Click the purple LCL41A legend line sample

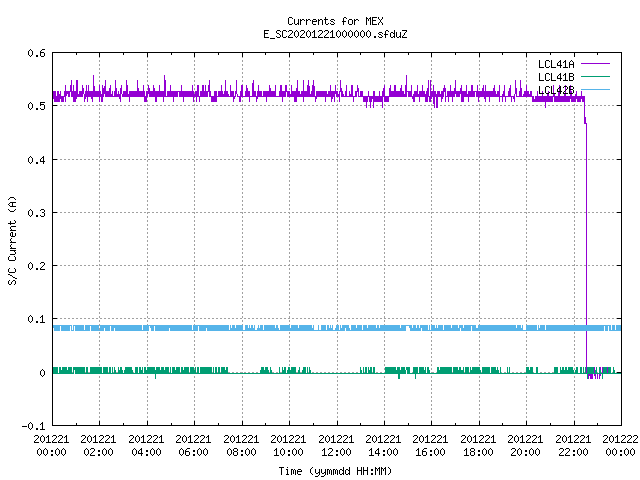tap(595, 64)
